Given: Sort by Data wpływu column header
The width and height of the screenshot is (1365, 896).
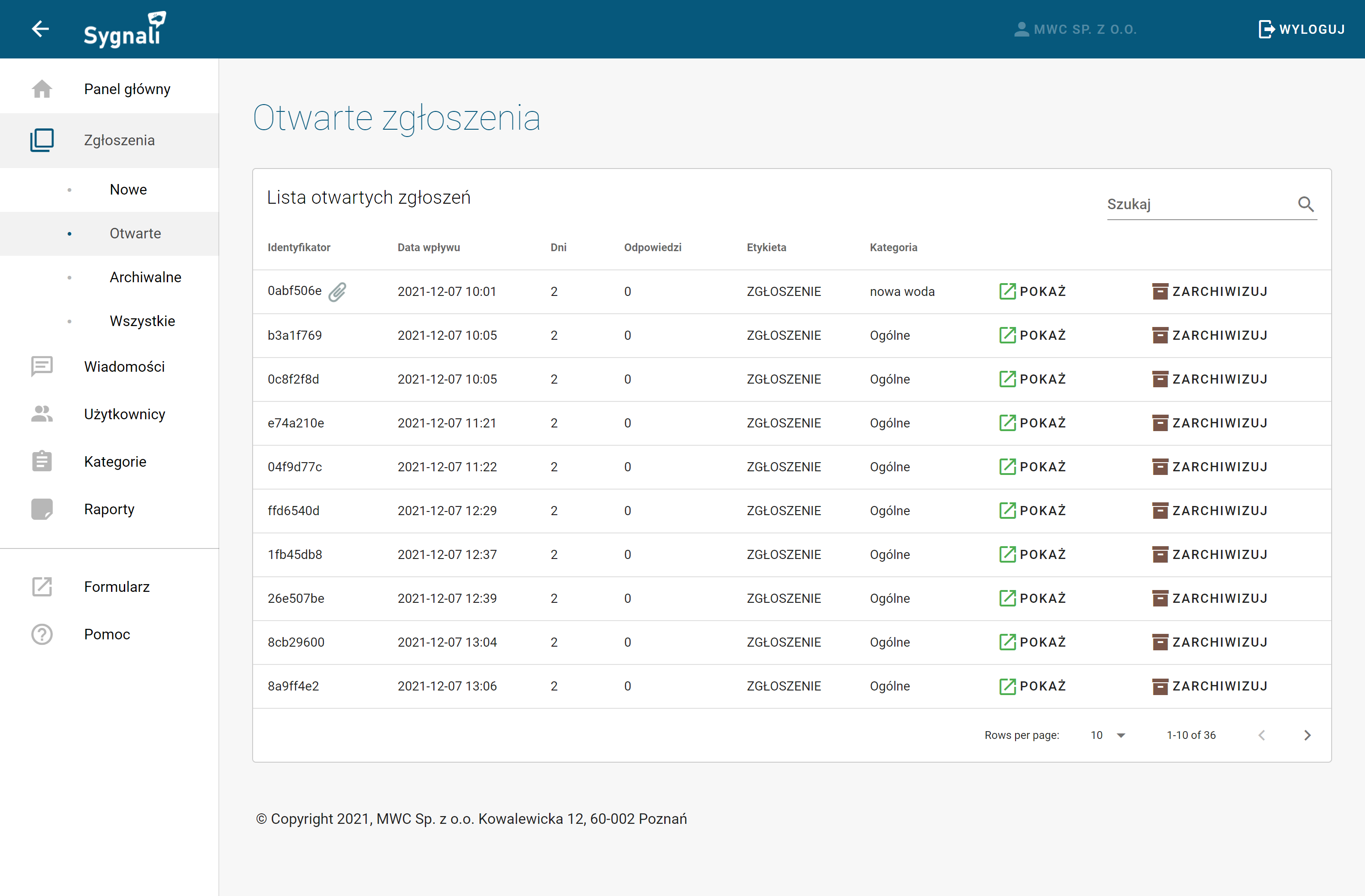Looking at the screenshot, I should click(429, 248).
